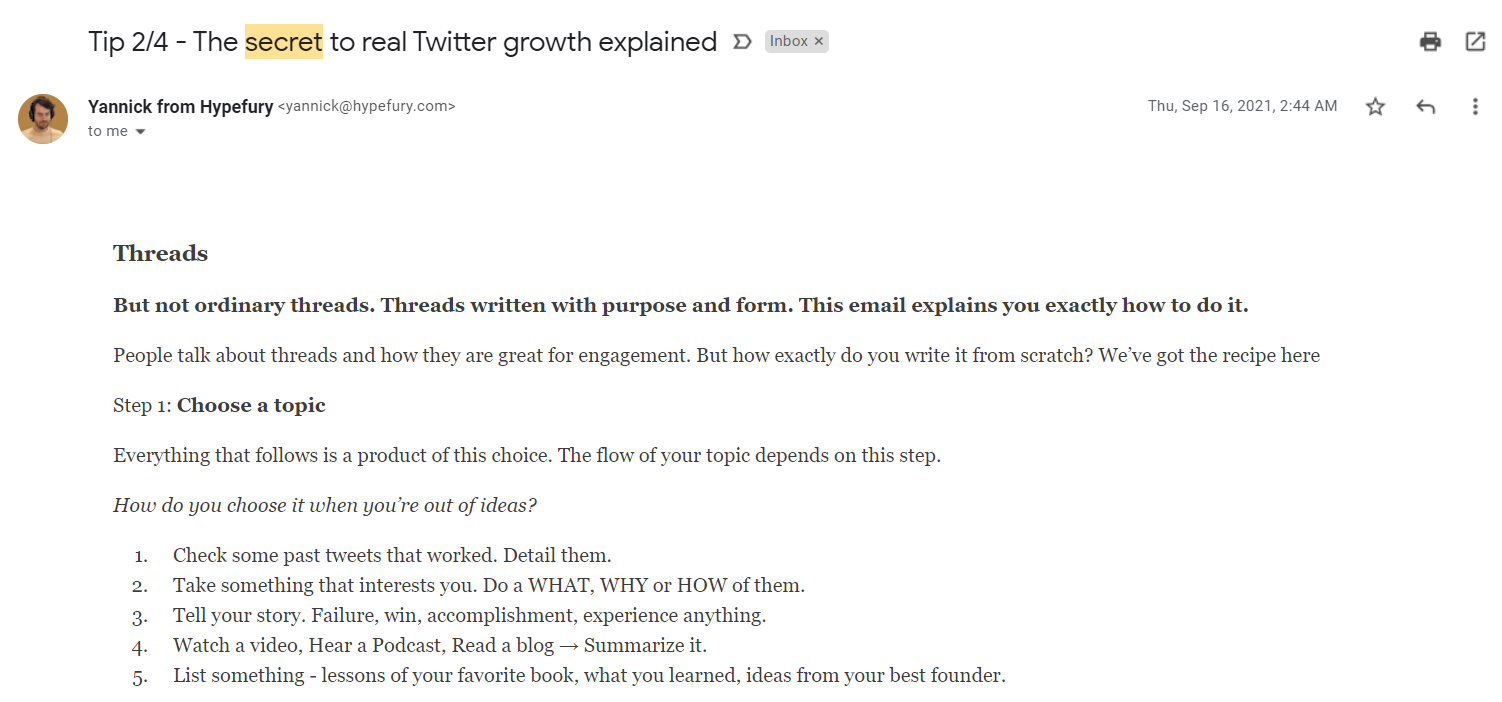
Task: Click the sender name Yannick from Hypefury
Action: point(180,106)
